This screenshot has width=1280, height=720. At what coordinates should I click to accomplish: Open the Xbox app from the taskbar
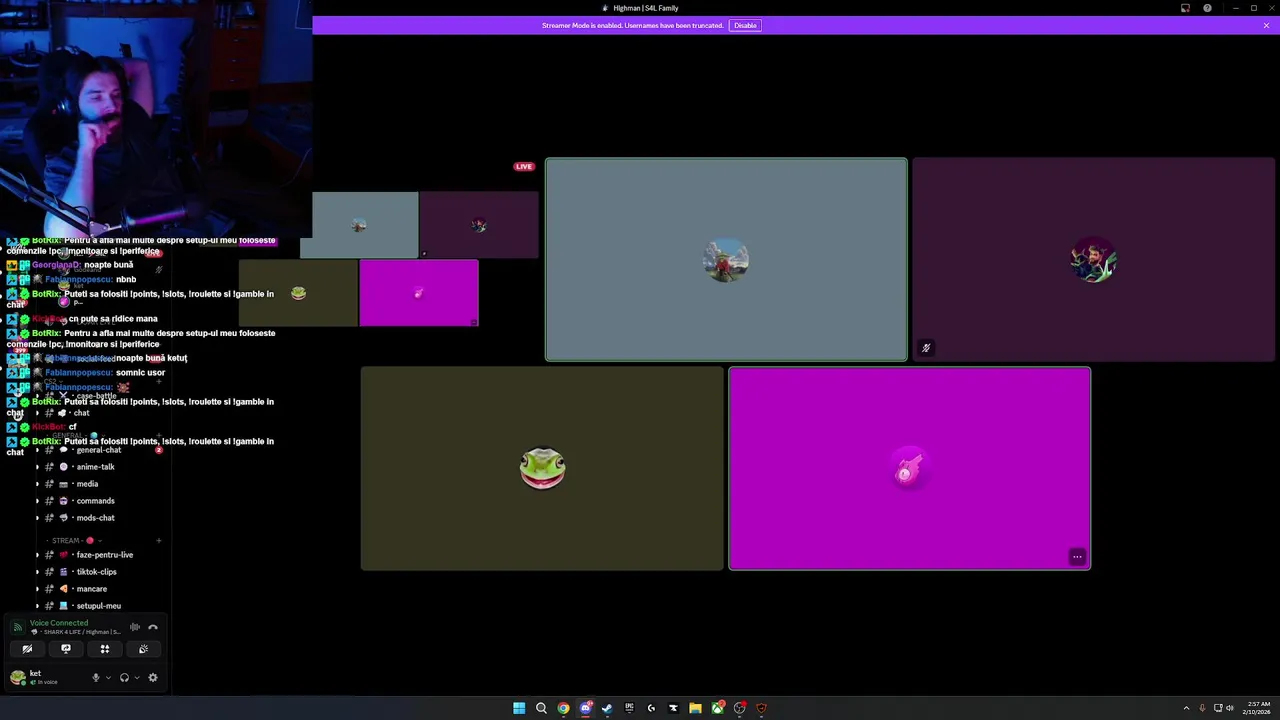pyautogui.click(x=717, y=708)
